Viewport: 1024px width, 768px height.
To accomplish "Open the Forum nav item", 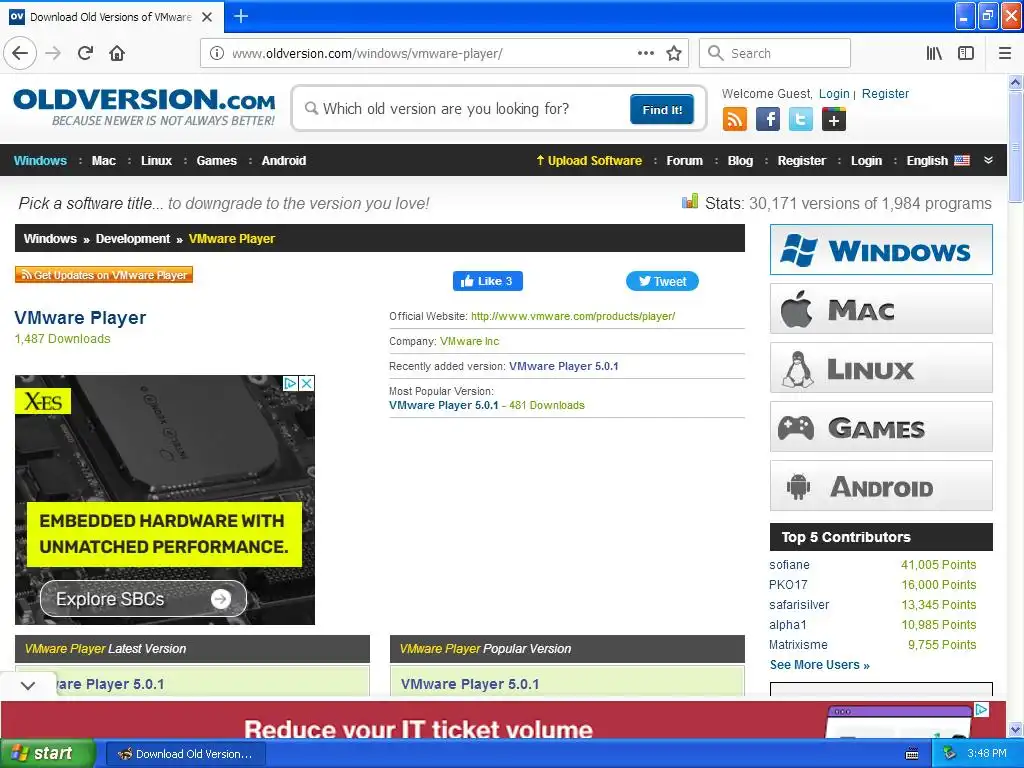I will [684, 160].
